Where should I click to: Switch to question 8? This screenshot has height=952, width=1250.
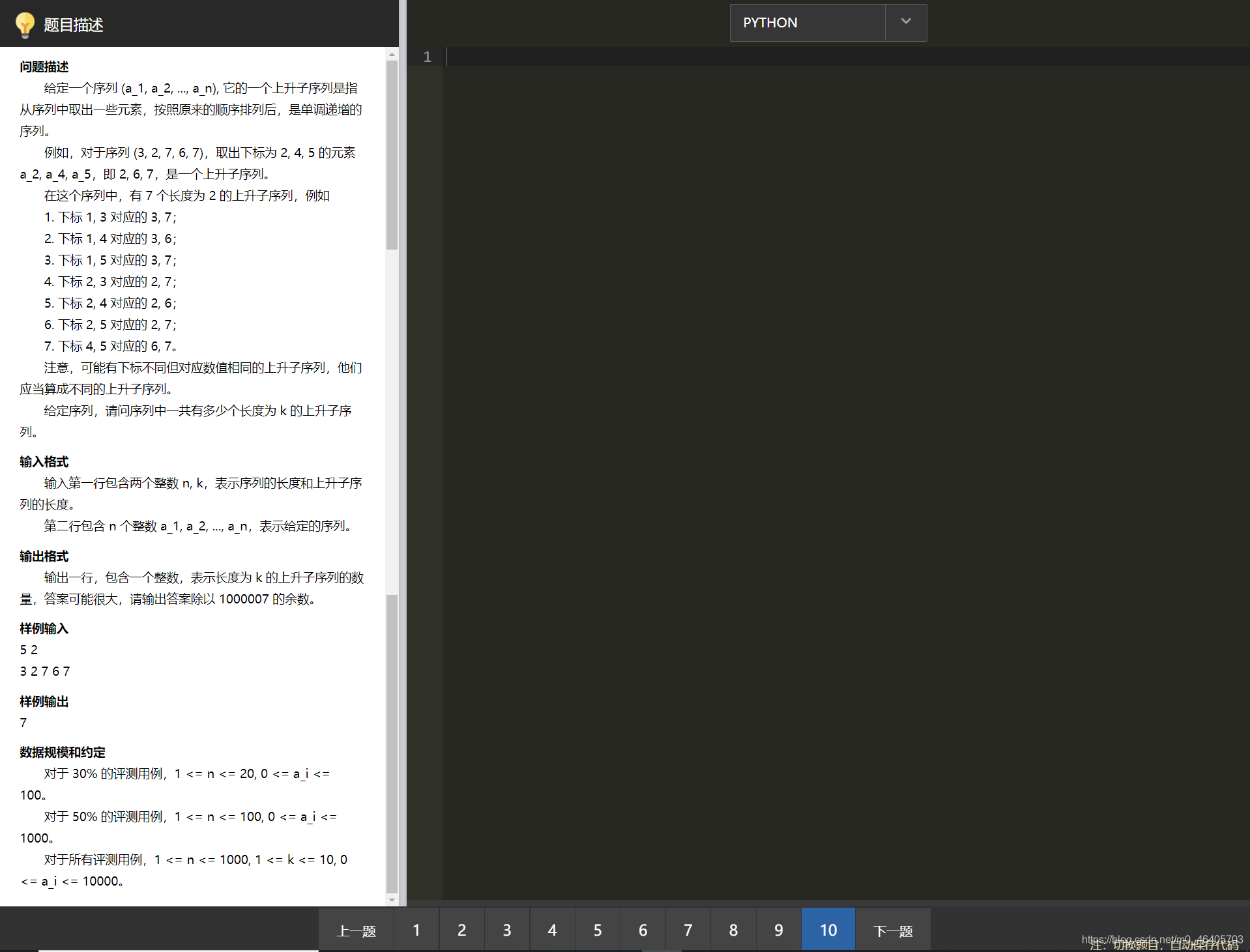pos(733,930)
